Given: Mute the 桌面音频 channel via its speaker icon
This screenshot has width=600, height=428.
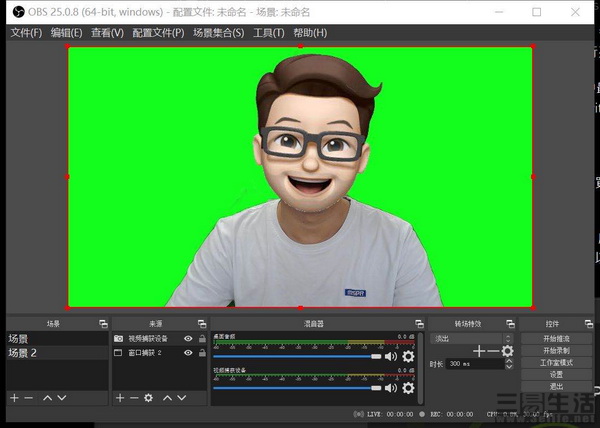Looking at the screenshot, I should (391, 356).
